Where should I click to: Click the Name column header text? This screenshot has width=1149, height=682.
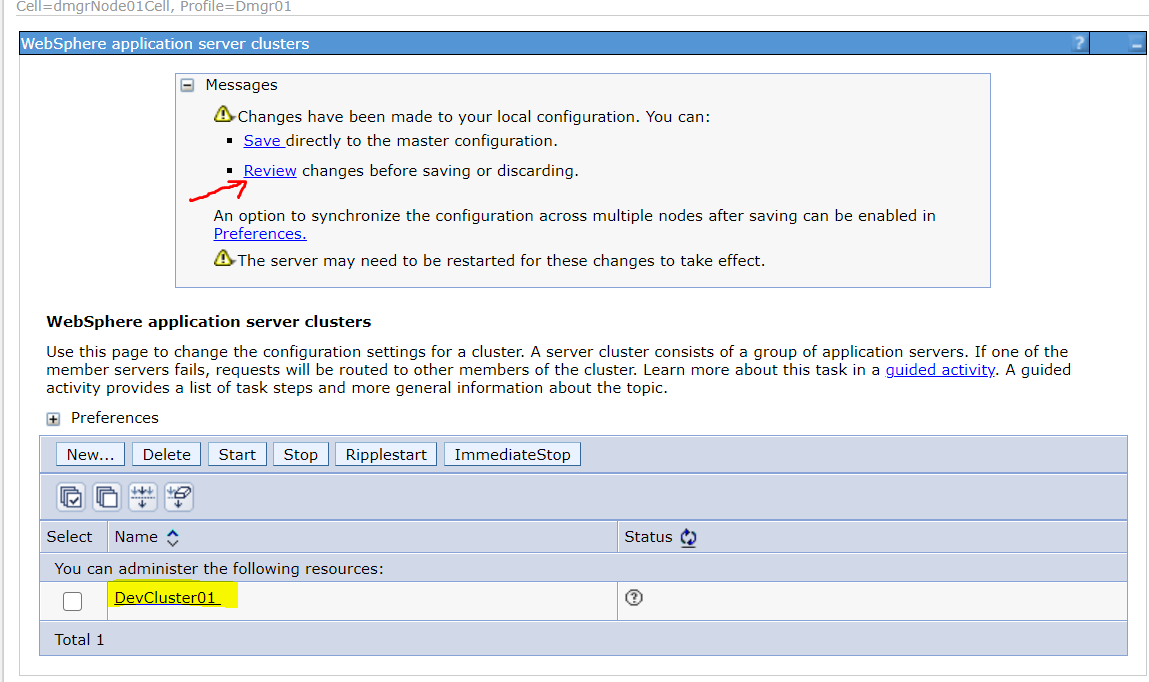(x=136, y=537)
